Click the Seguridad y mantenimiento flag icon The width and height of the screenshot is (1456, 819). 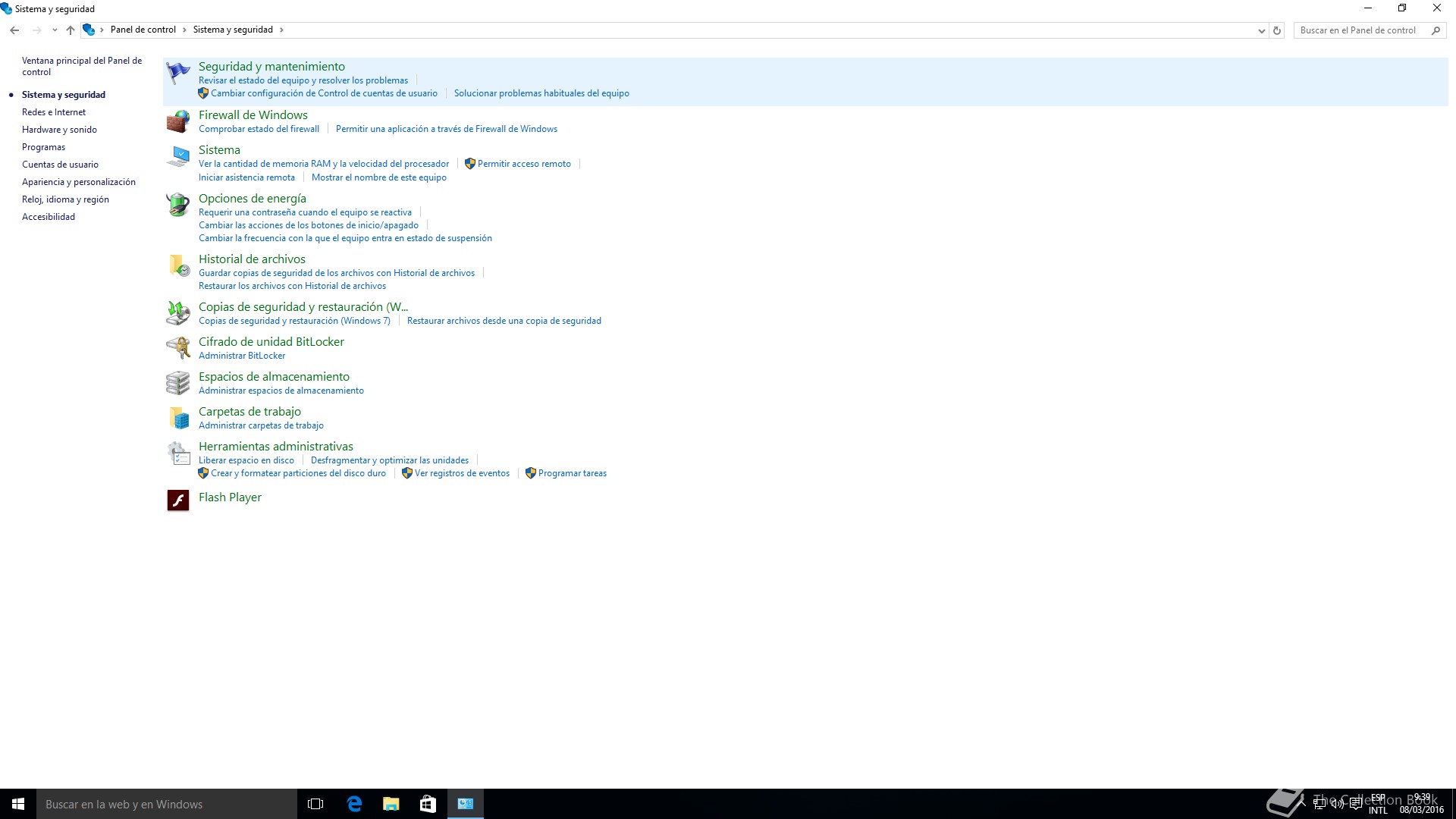(x=178, y=73)
